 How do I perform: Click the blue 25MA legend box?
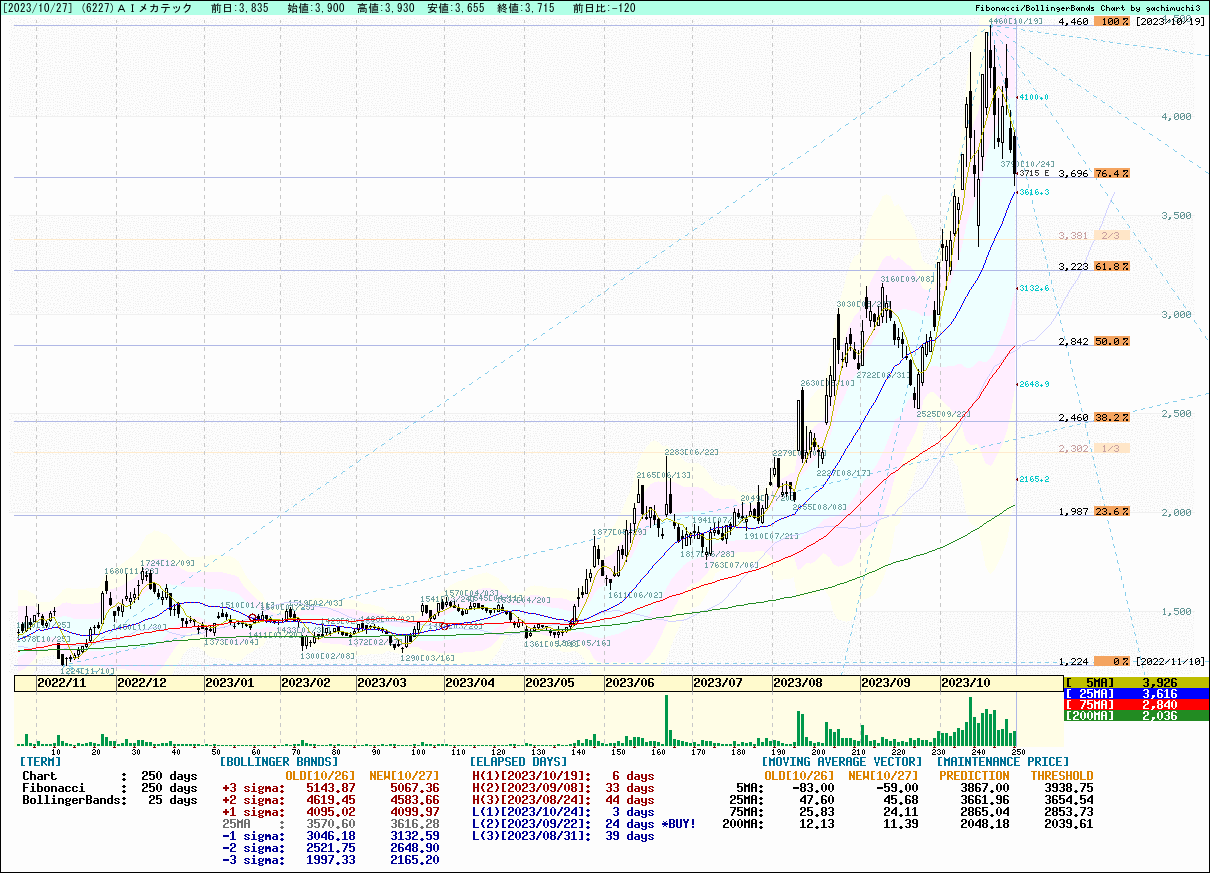(1135, 692)
